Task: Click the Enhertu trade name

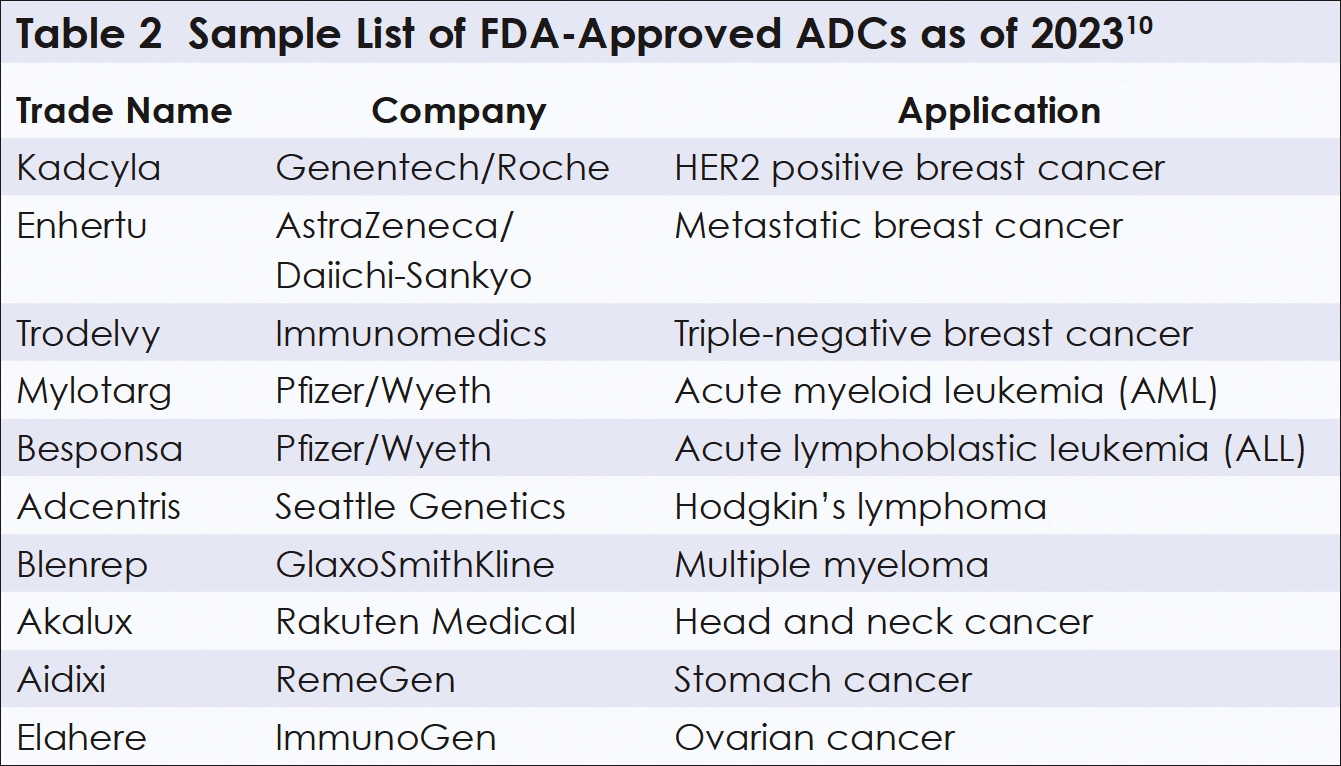Action: tap(82, 225)
